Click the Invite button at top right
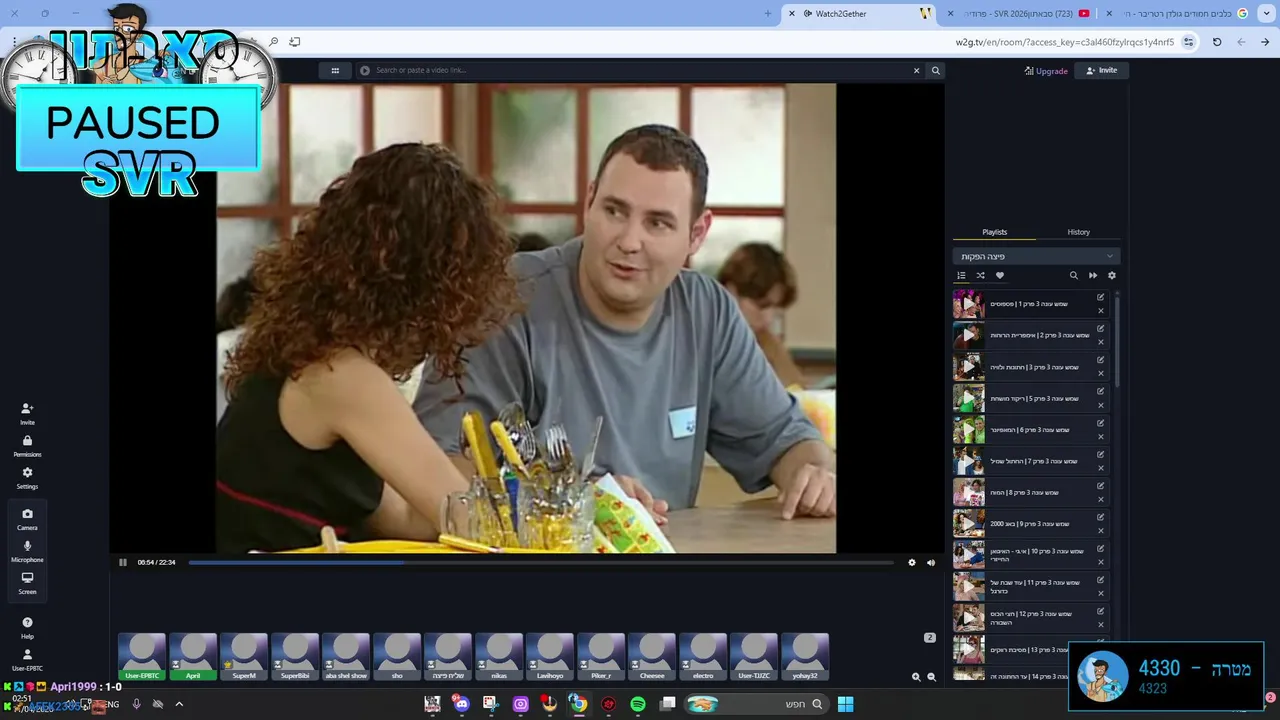Image resolution: width=1280 pixels, height=720 pixels. pyautogui.click(x=1102, y=70)
